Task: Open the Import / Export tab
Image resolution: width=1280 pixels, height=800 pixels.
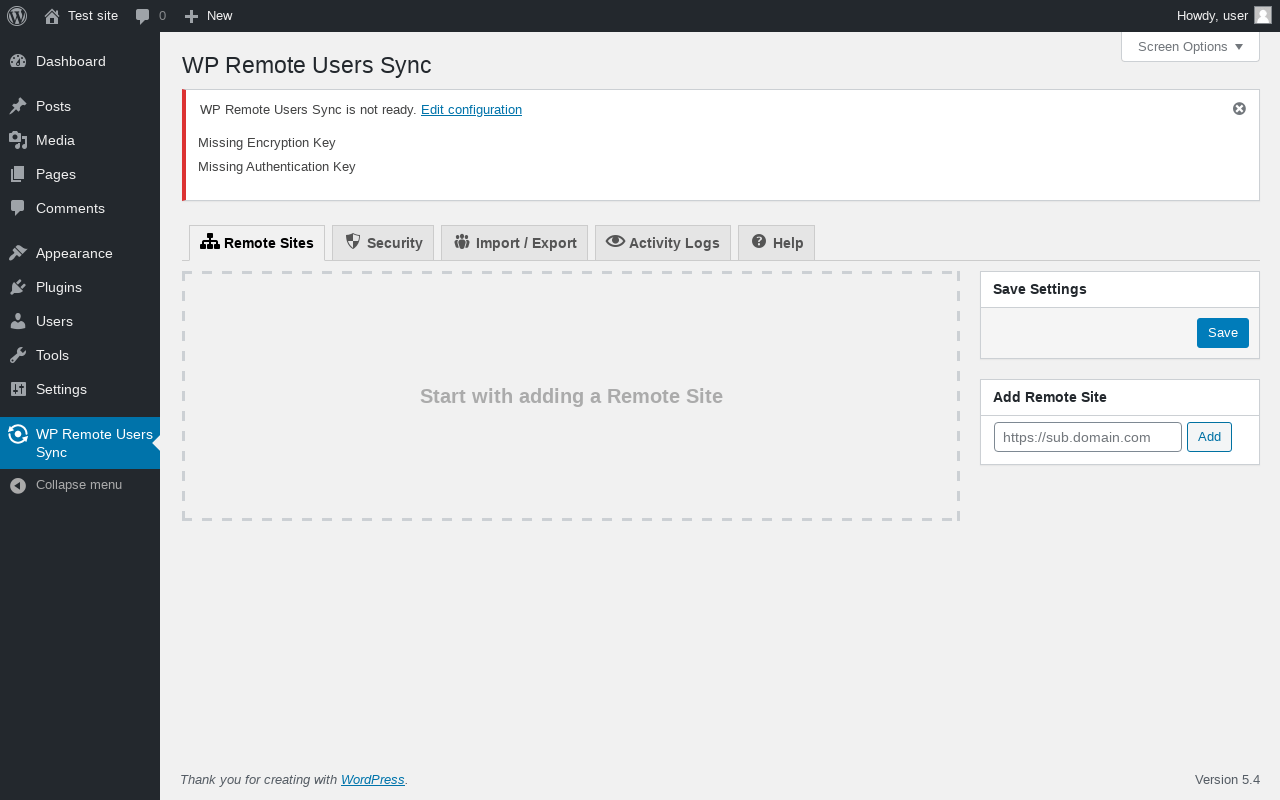Action: click(514, 243)
